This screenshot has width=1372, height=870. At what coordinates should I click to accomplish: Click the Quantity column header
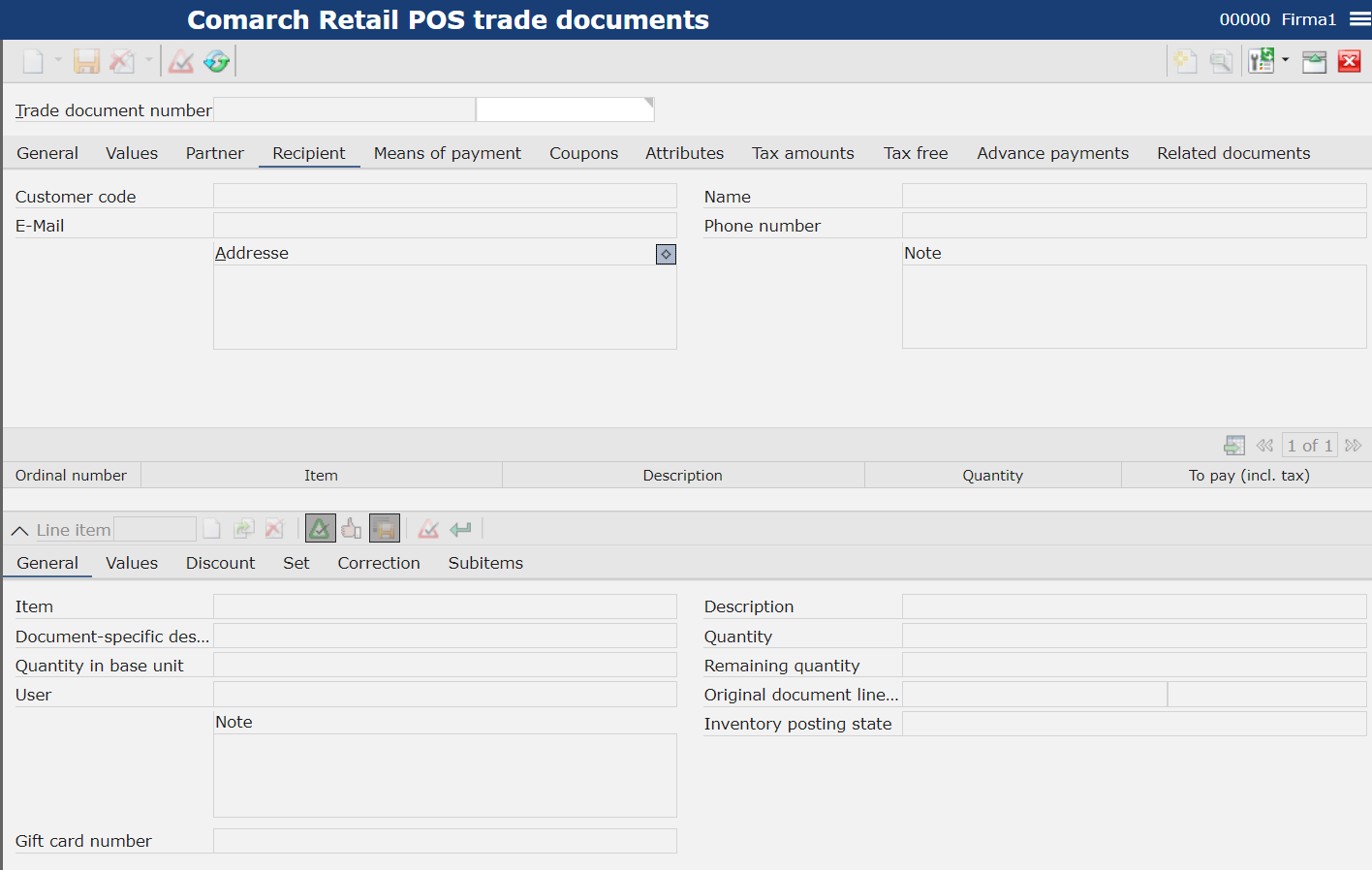[x=992, y=475]
